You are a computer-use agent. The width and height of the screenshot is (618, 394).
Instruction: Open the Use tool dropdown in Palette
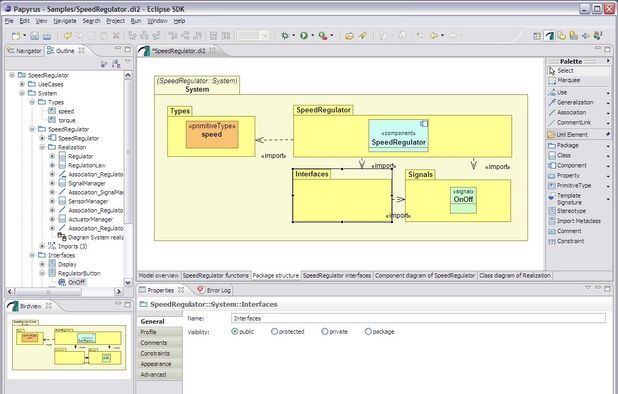608,93
